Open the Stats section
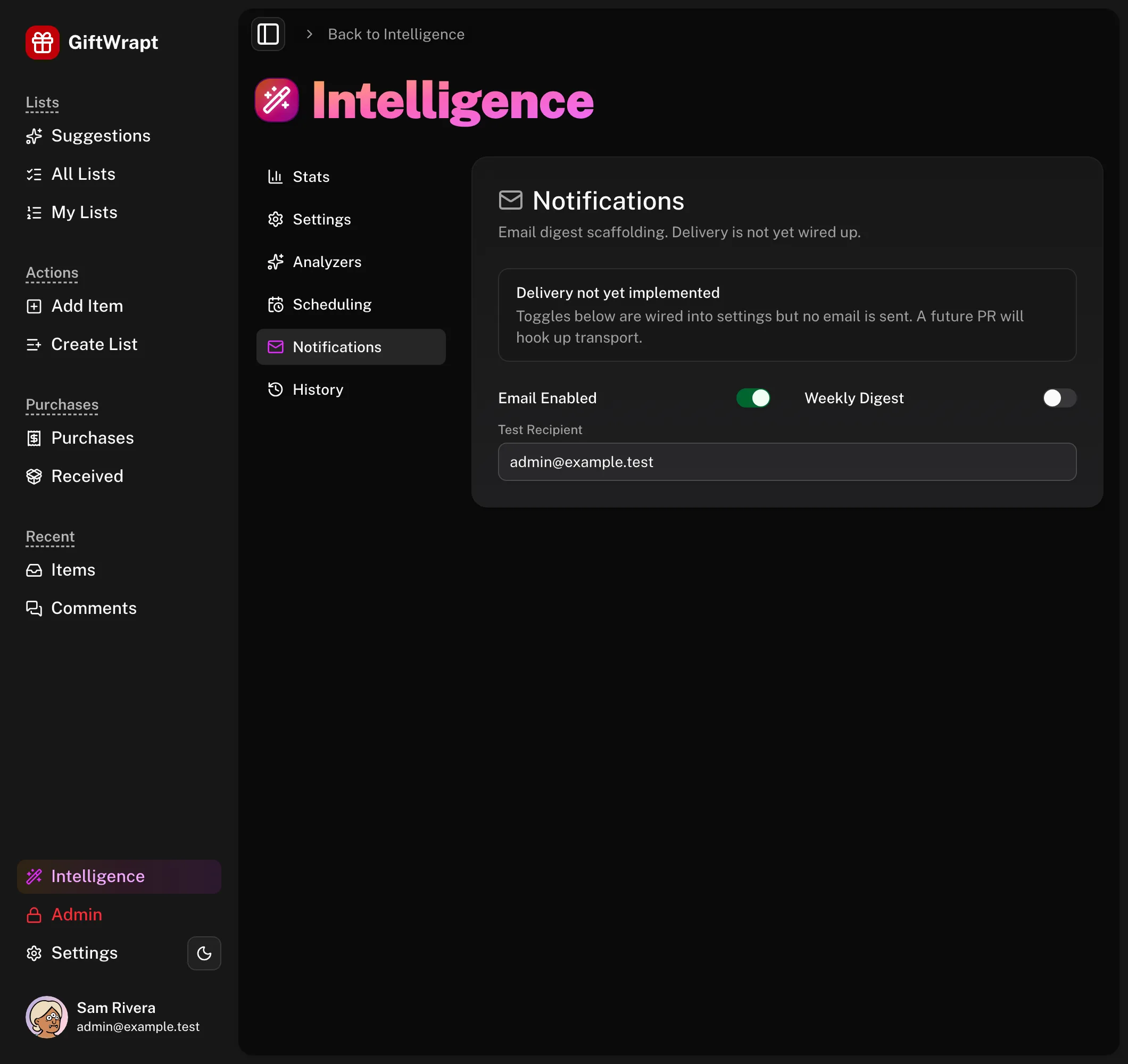 (x=351, y=177)
